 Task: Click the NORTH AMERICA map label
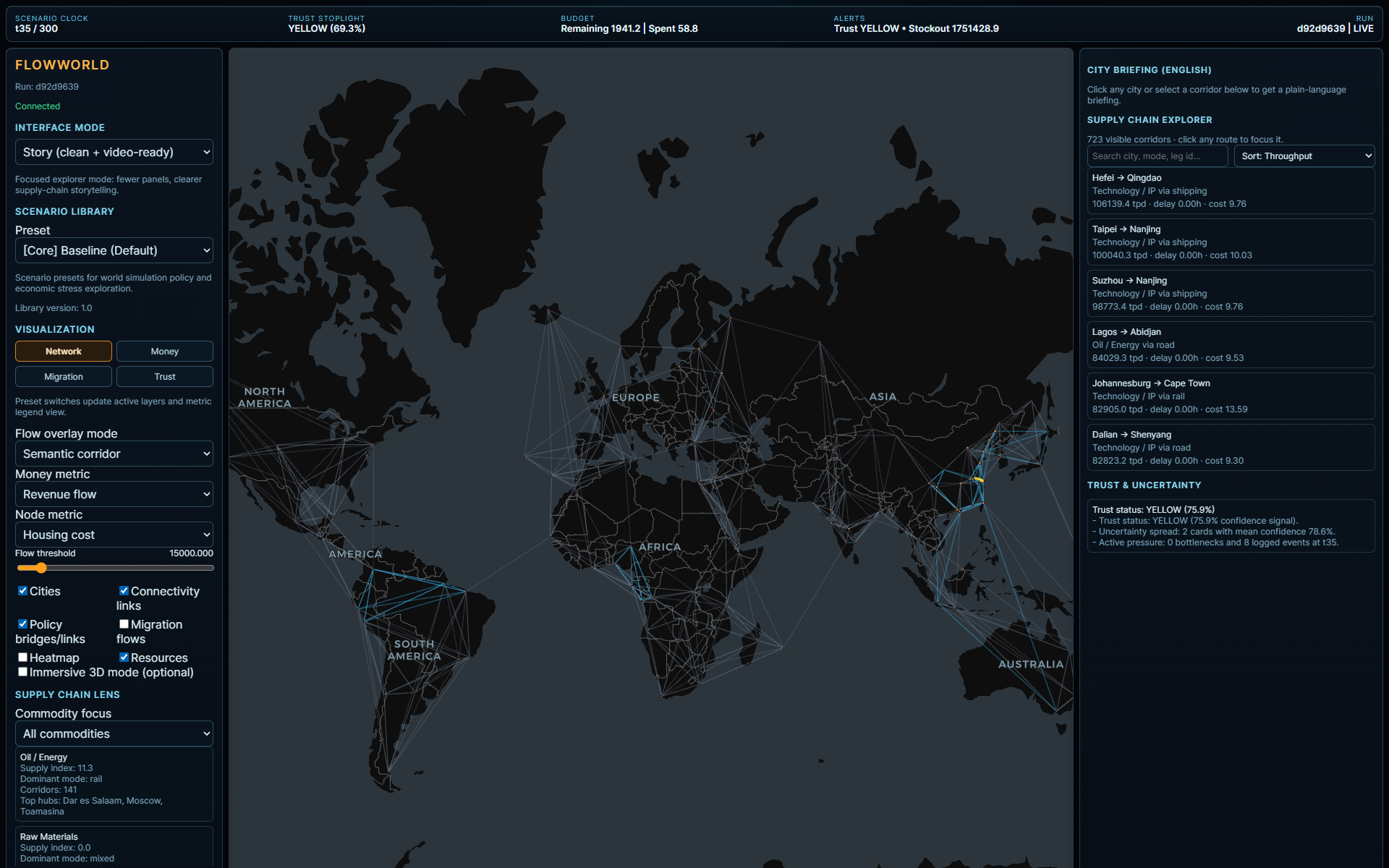[x=265, y=398]
